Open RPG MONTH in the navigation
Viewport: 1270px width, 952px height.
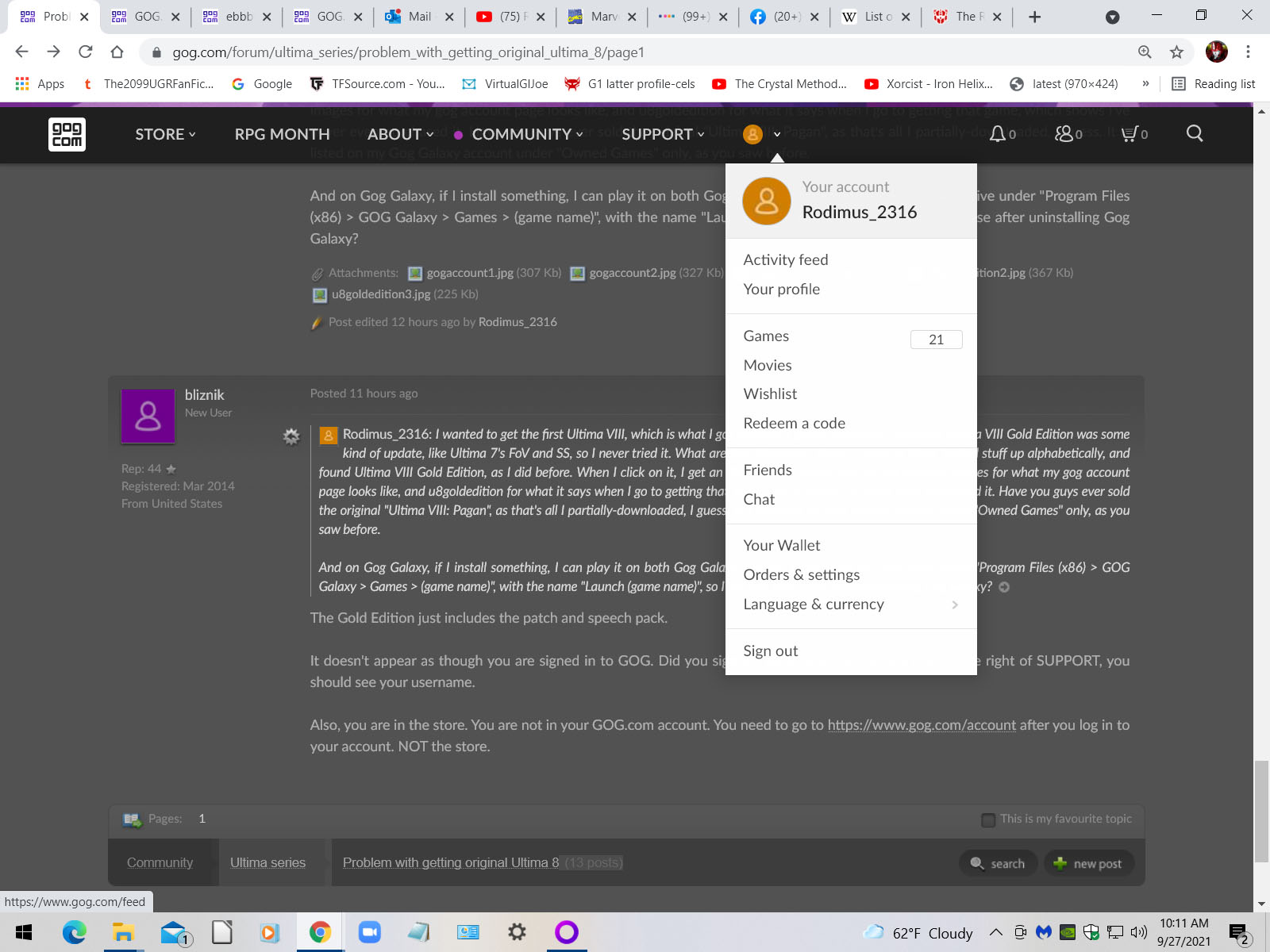click(x=282, y=134)
